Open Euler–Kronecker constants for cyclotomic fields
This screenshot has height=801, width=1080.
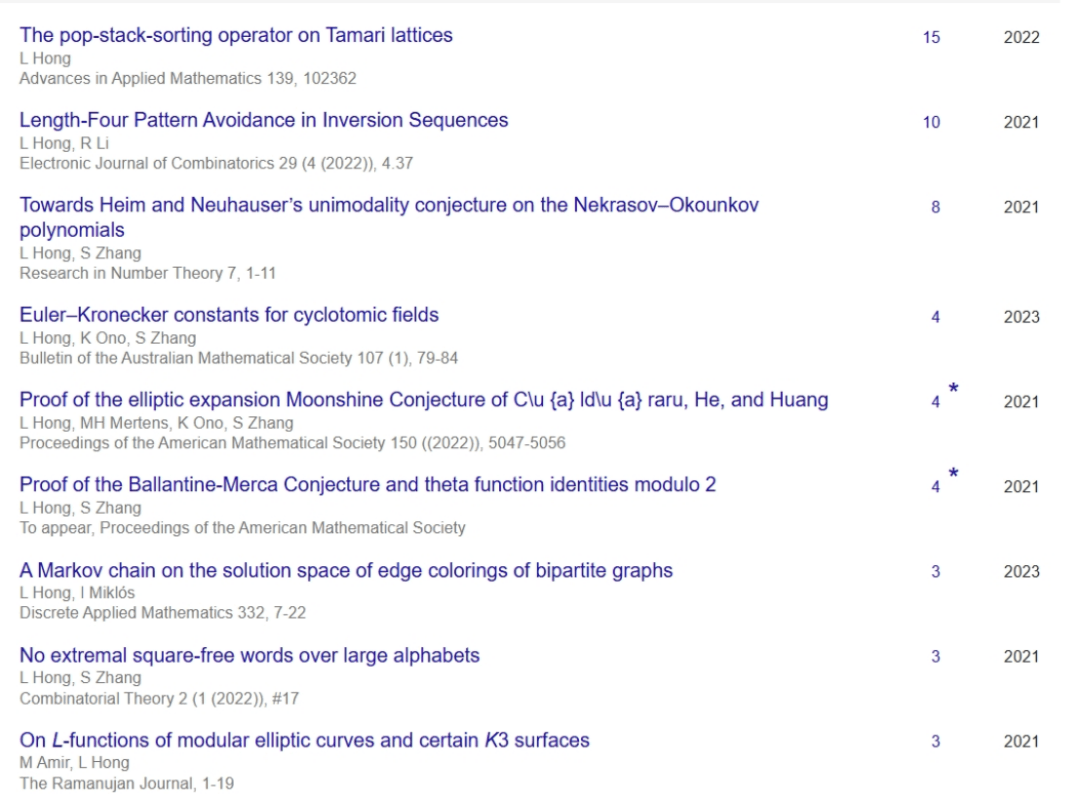tap(229, 315)
